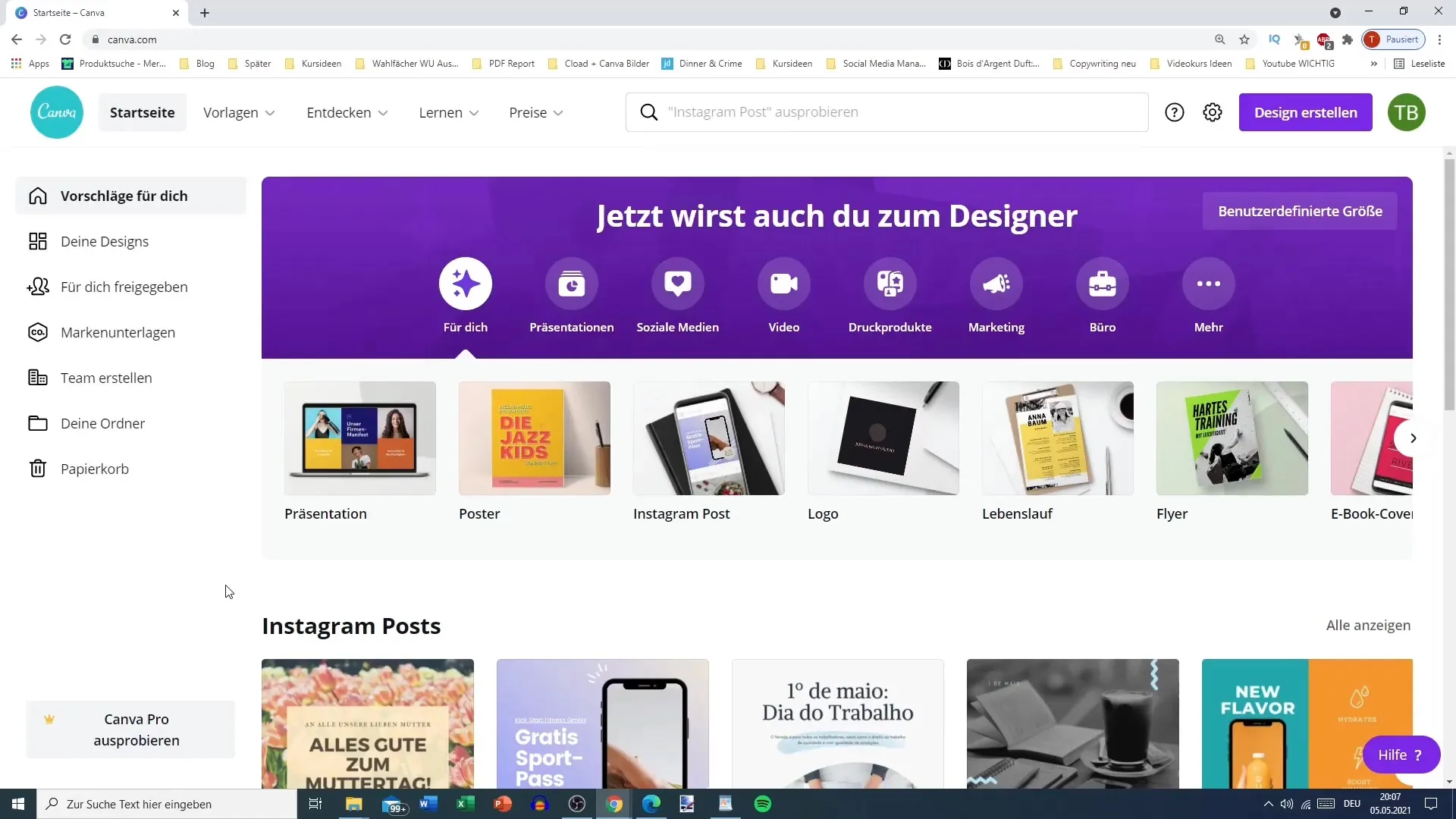Open Word from the taskbar
Viewport: 1456px width, 819px height.
[428, 804]
